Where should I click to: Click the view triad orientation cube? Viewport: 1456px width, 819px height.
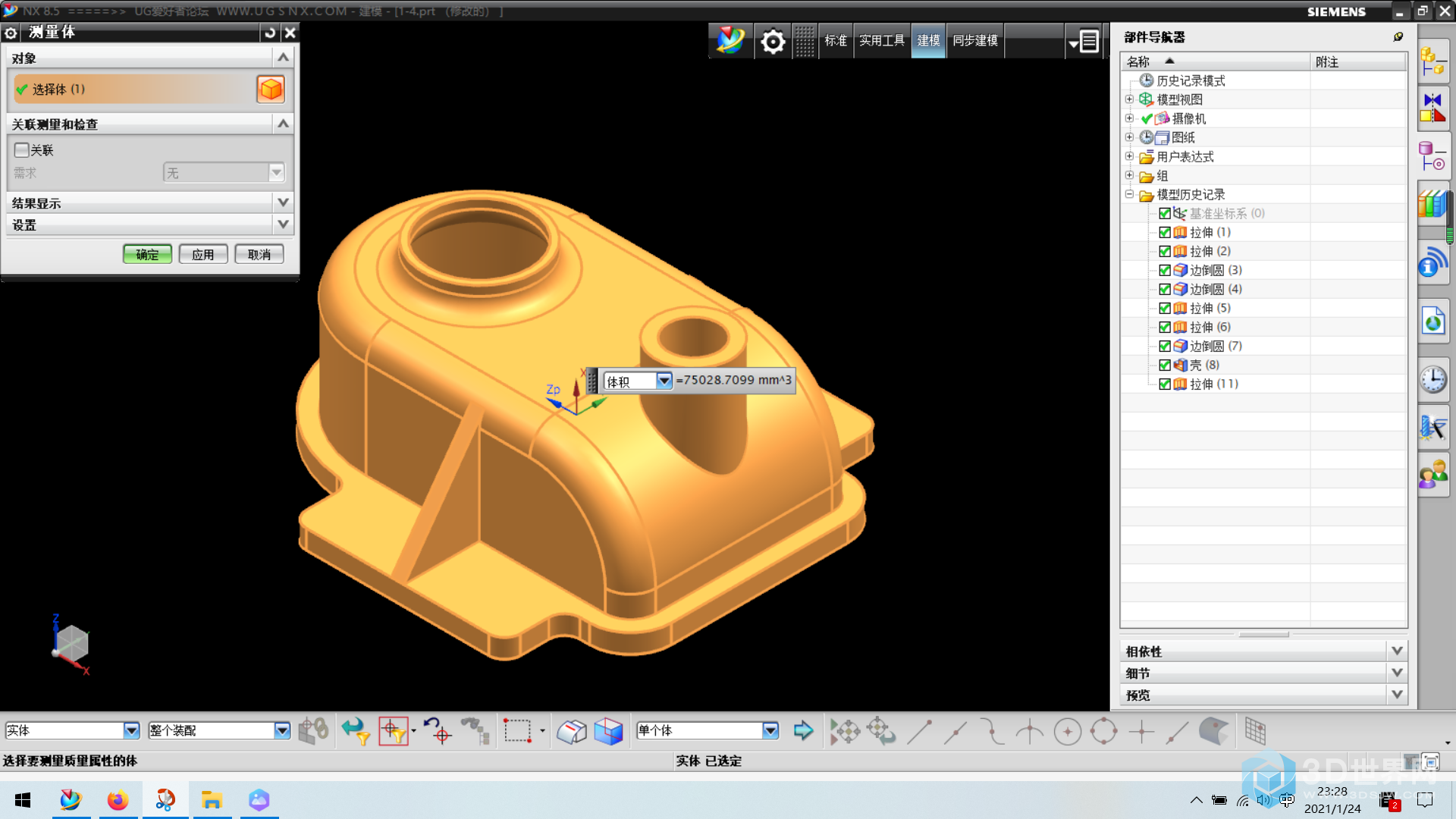(71, 645)
